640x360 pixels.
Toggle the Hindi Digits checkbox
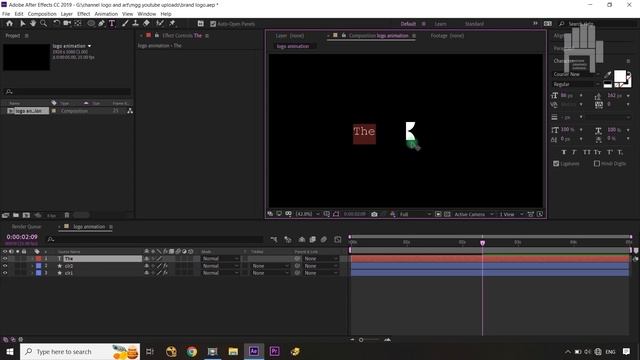(597, 164)
